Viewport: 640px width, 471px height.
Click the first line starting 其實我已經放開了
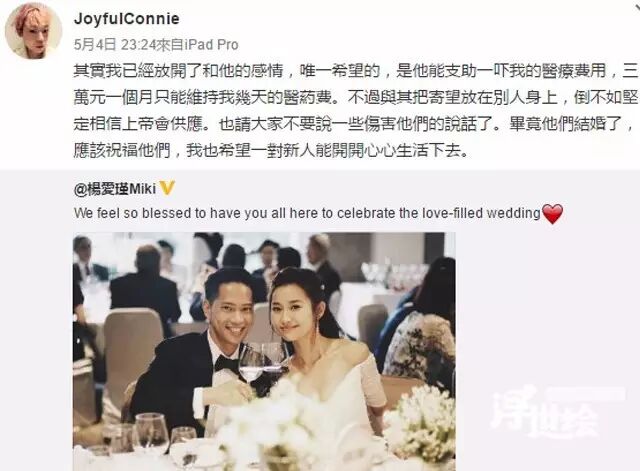click(x=355, y=71)
